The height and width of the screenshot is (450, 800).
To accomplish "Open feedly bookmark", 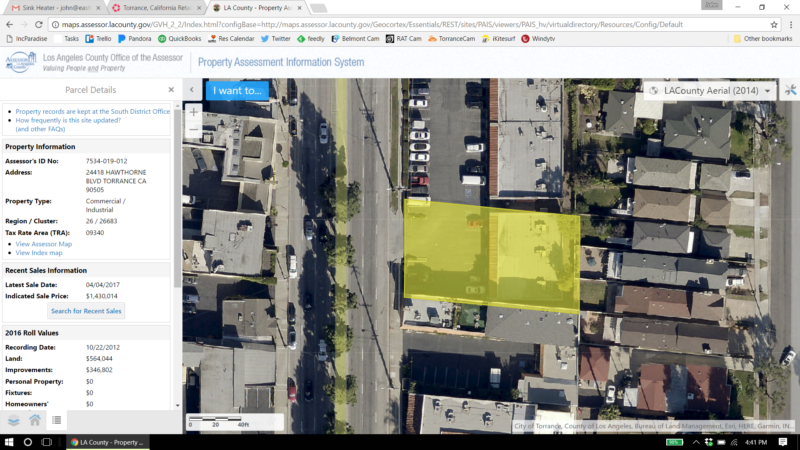I will [x=311, y=39].
